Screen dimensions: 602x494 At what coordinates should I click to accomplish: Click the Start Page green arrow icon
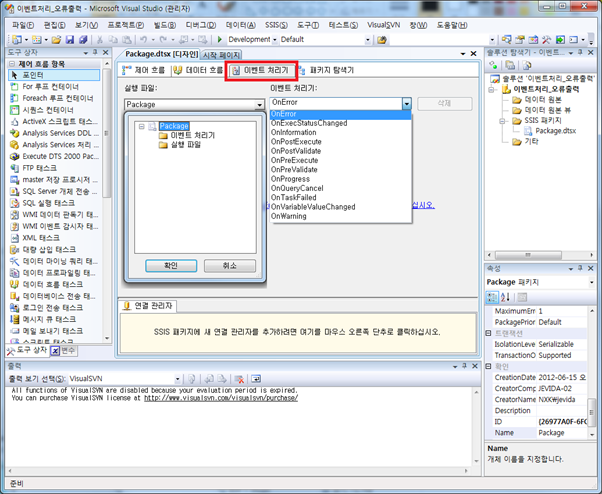(560, 40)
